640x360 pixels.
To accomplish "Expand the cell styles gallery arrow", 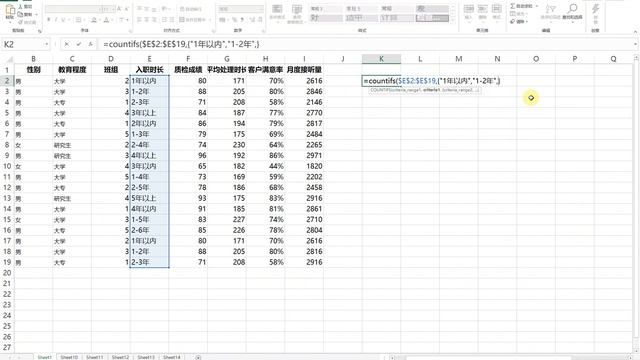I will (453, 20).
